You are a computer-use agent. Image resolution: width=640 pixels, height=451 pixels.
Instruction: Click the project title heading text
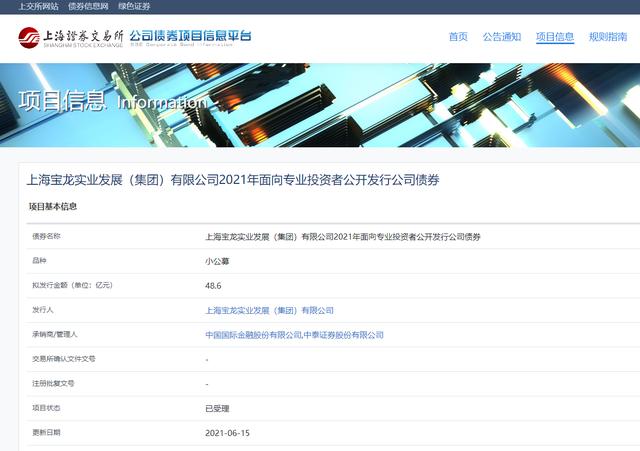coord(233,180)
